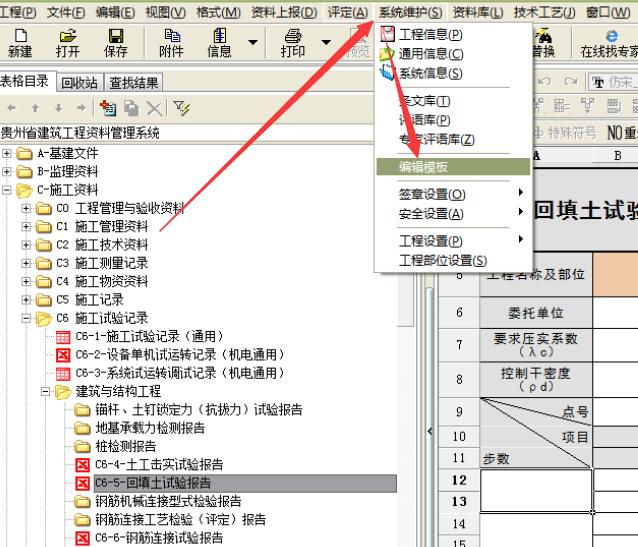
Task: Switch to the 回收站 tab
Action: (80, 83)
